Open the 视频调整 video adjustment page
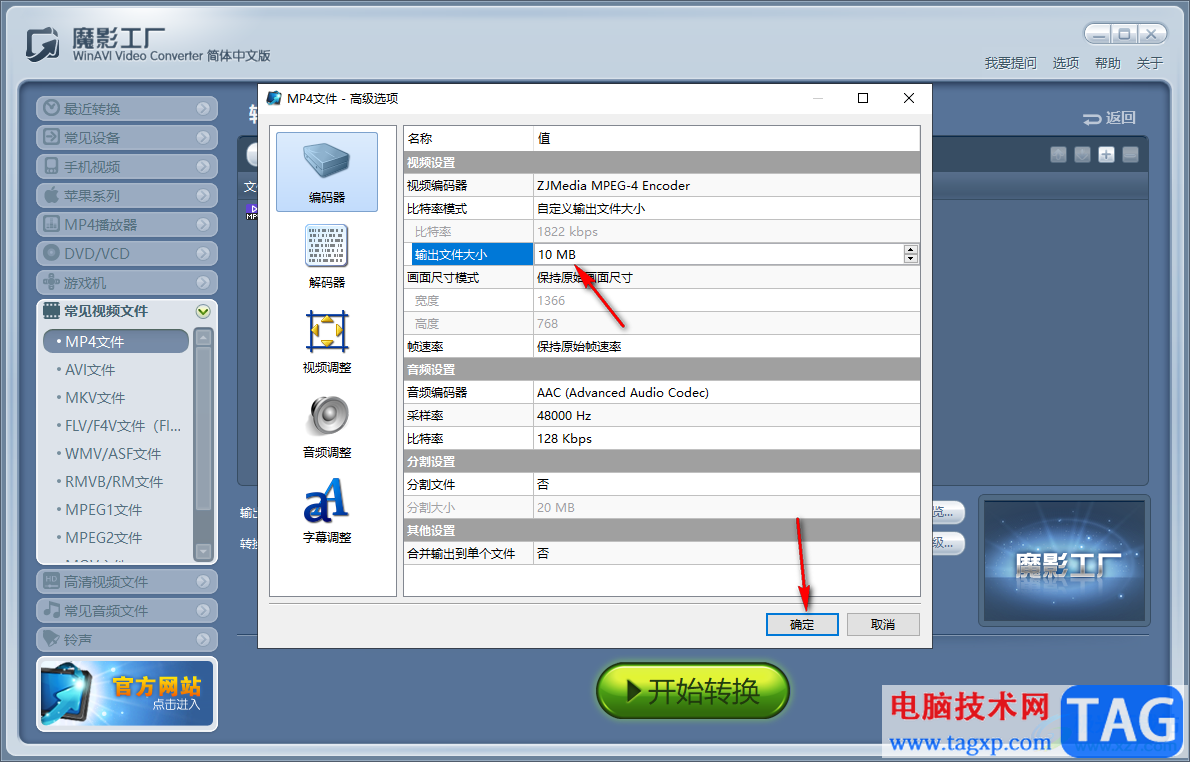 [x=327, y=342]
